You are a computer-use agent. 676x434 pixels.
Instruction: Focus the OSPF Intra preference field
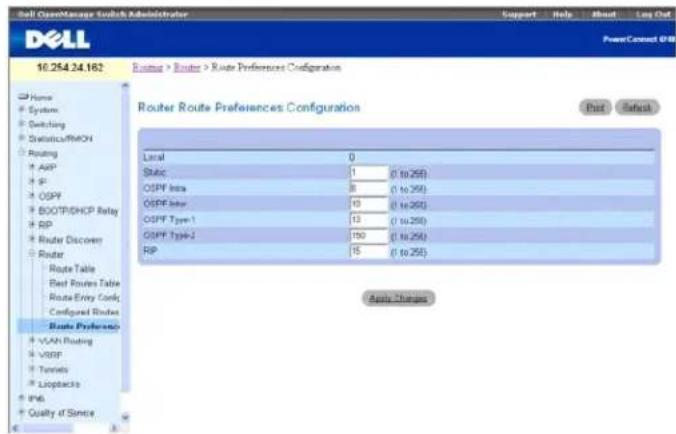pyautogui.click(x=369, y=188)
